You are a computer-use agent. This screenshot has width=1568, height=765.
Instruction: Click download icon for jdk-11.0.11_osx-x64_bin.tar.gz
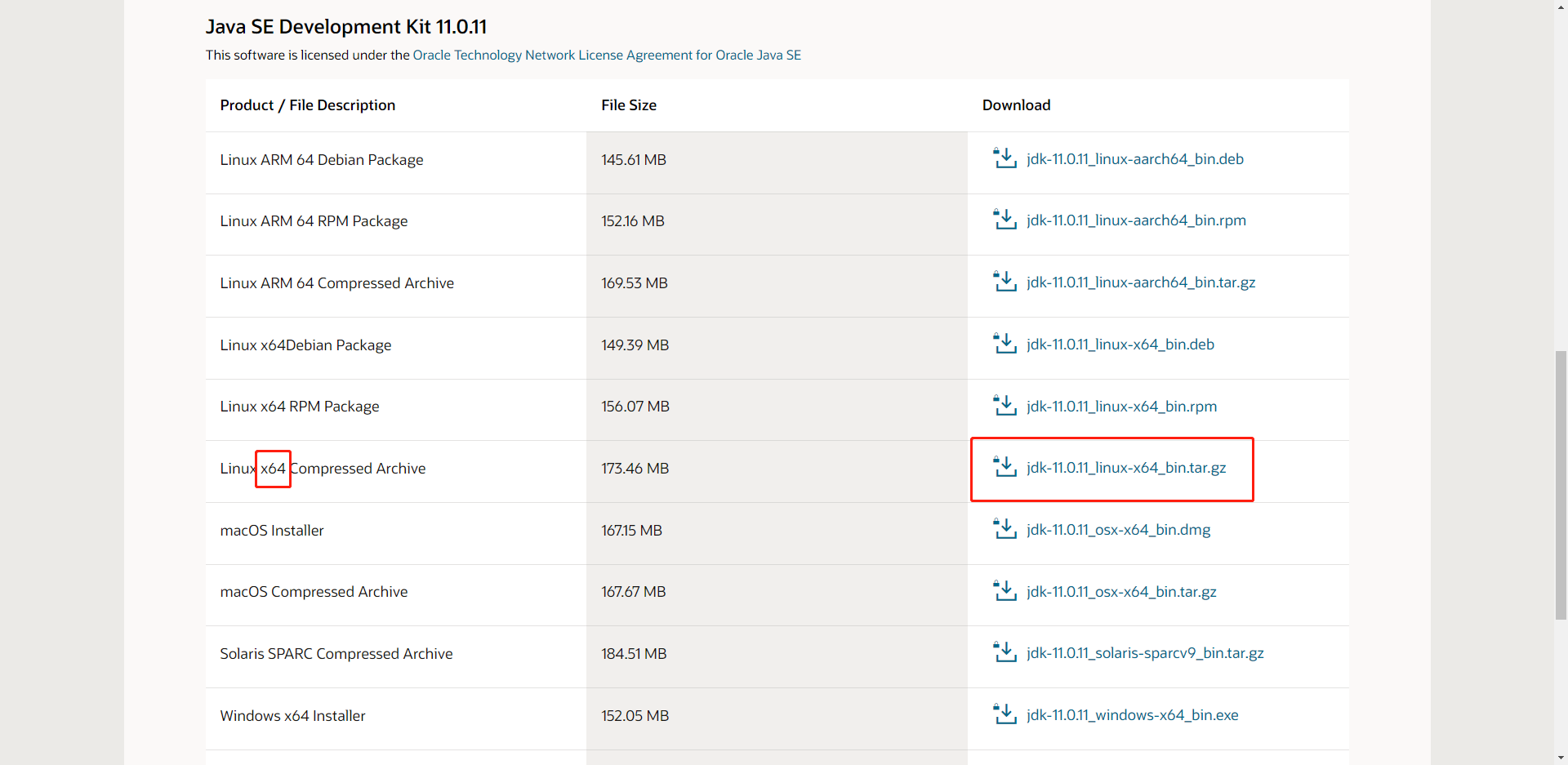pos(1004,590)
